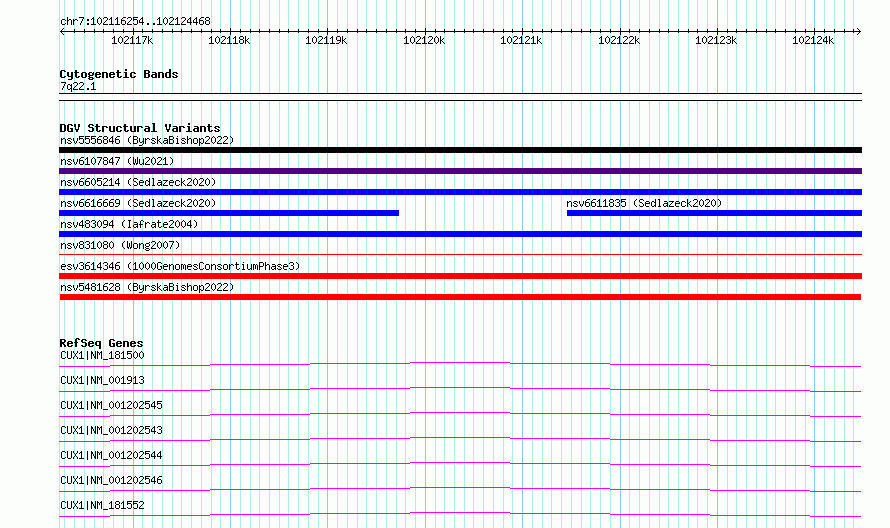Select the blue nsv483094 variant bar
This screenshot has width=890, height=528.
pyautogui.click(x=460, y=234)
